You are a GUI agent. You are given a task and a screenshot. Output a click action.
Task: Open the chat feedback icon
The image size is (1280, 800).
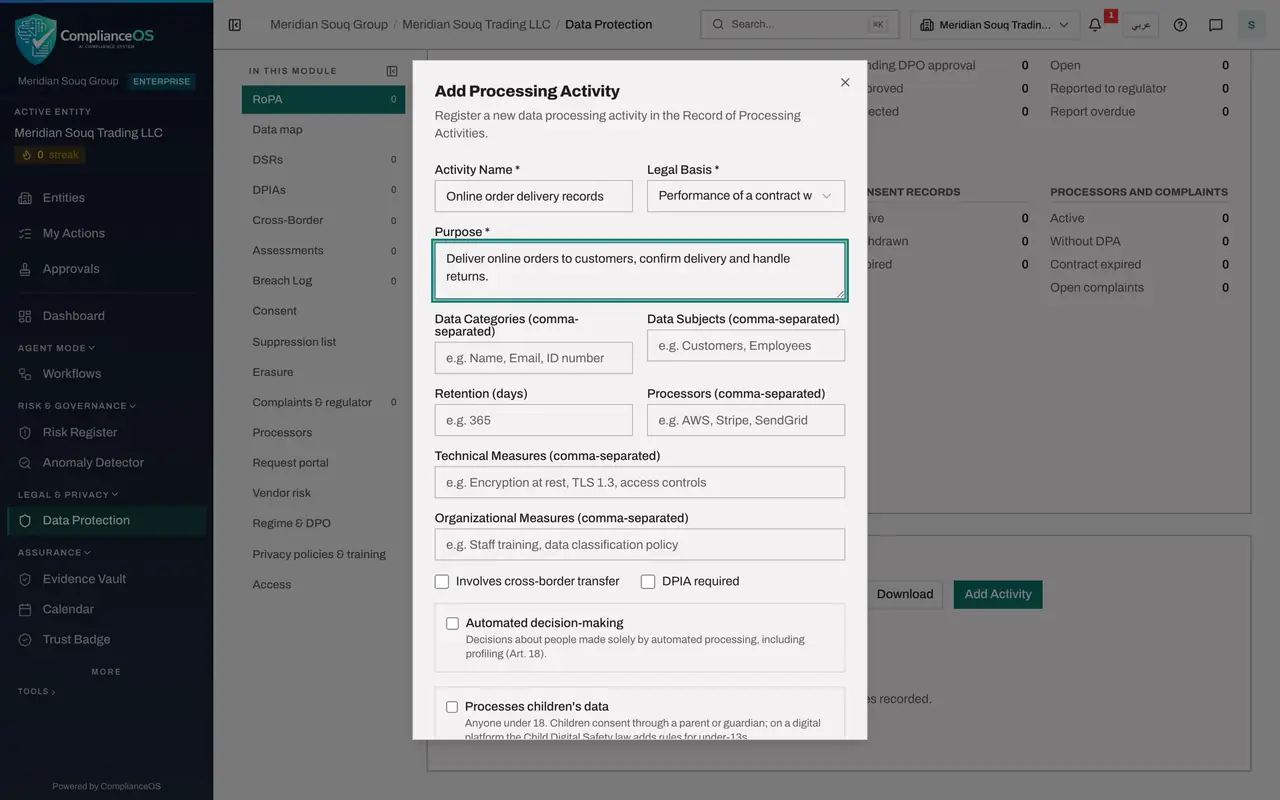[x=1216, y=25]
